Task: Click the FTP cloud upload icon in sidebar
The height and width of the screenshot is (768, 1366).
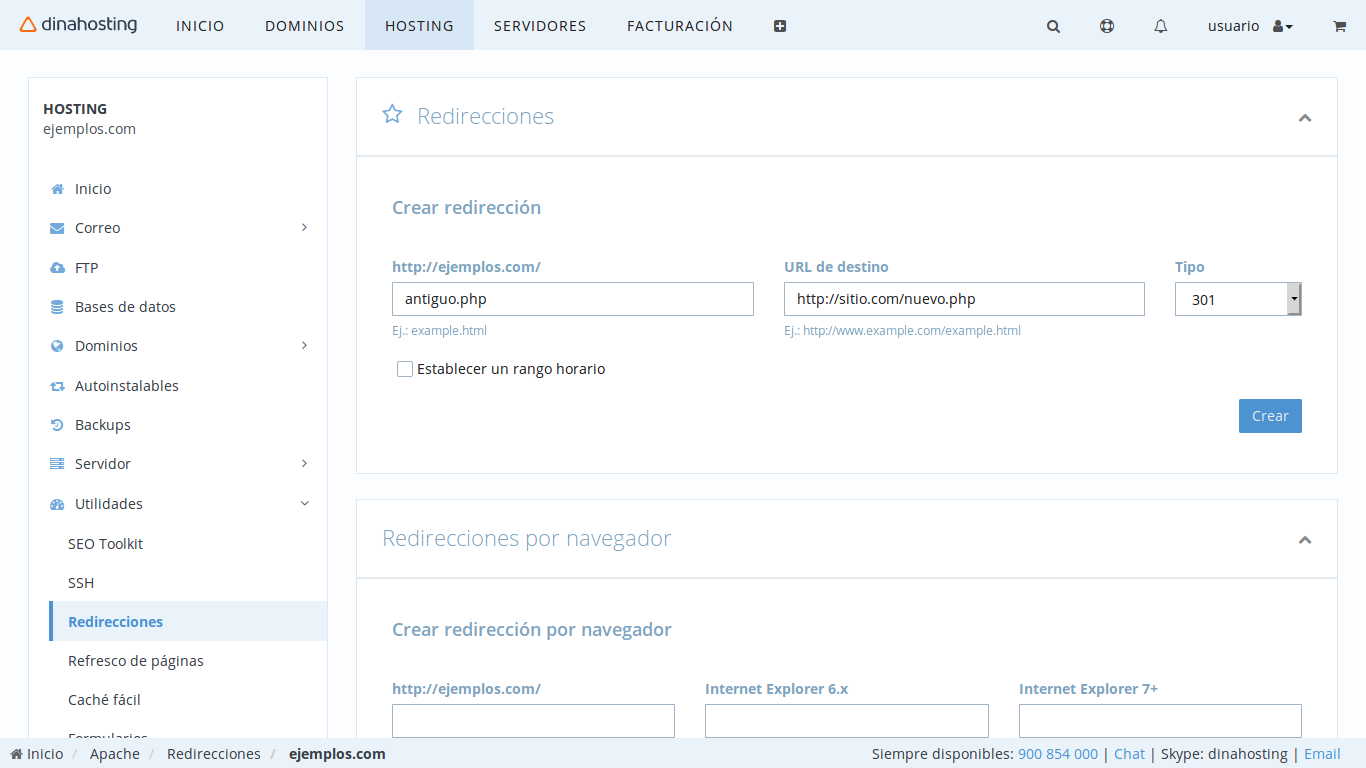Action: point(57,268)
